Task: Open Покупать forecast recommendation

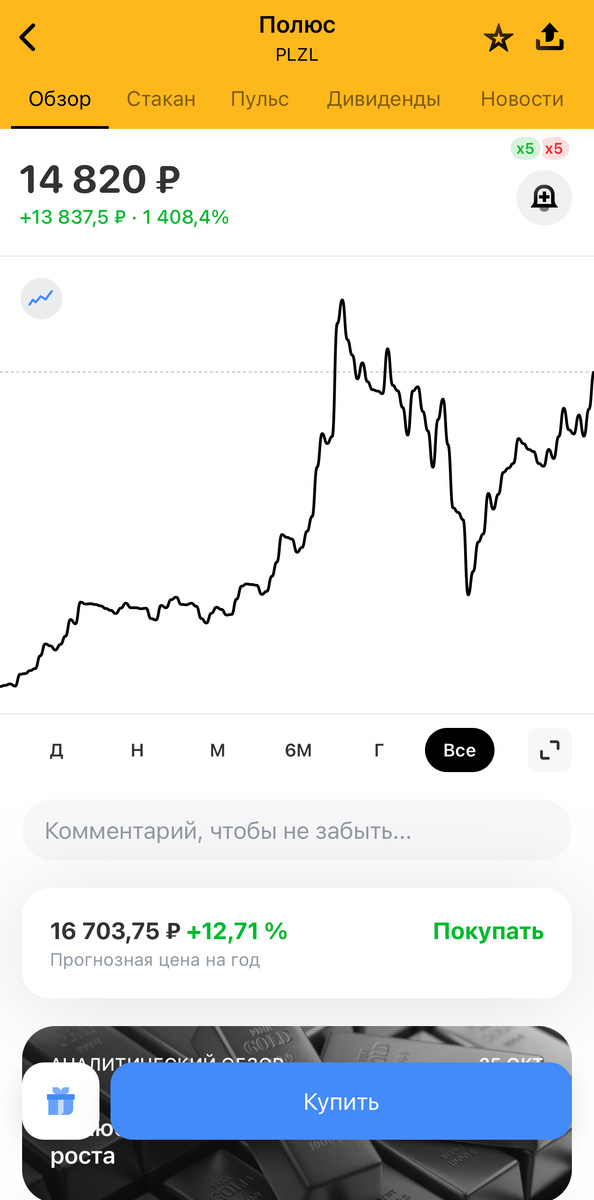Action: pos(488,929)
